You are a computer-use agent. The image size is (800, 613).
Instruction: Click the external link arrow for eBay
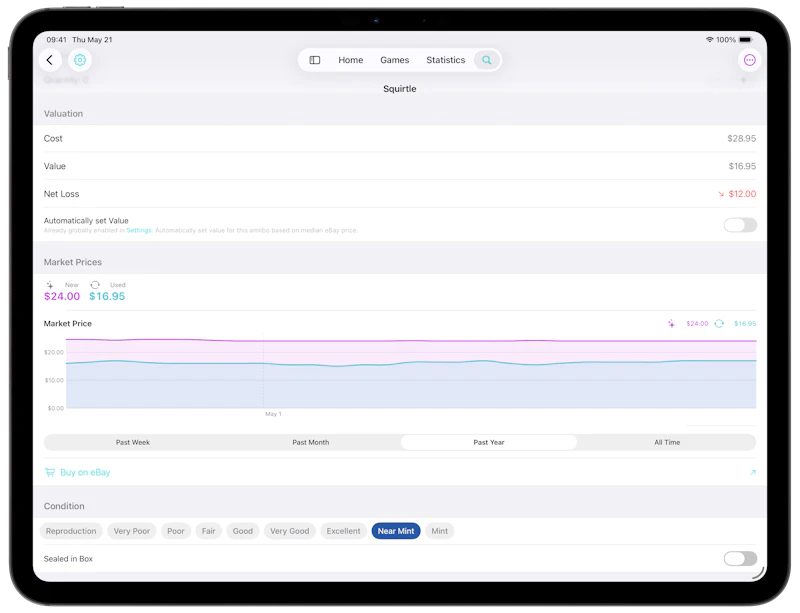click(753, 473)
